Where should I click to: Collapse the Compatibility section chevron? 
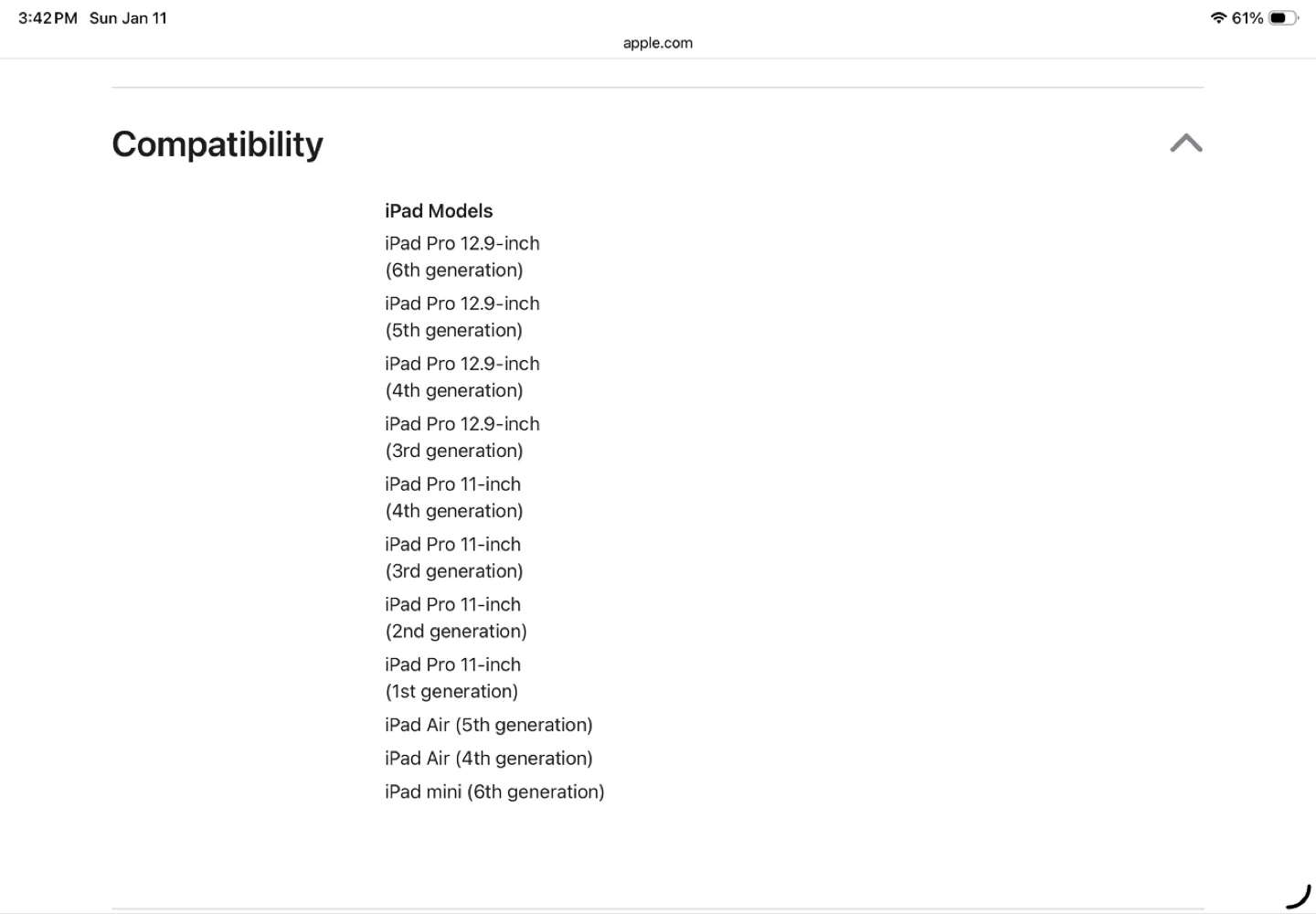(x=1185, y=143)
